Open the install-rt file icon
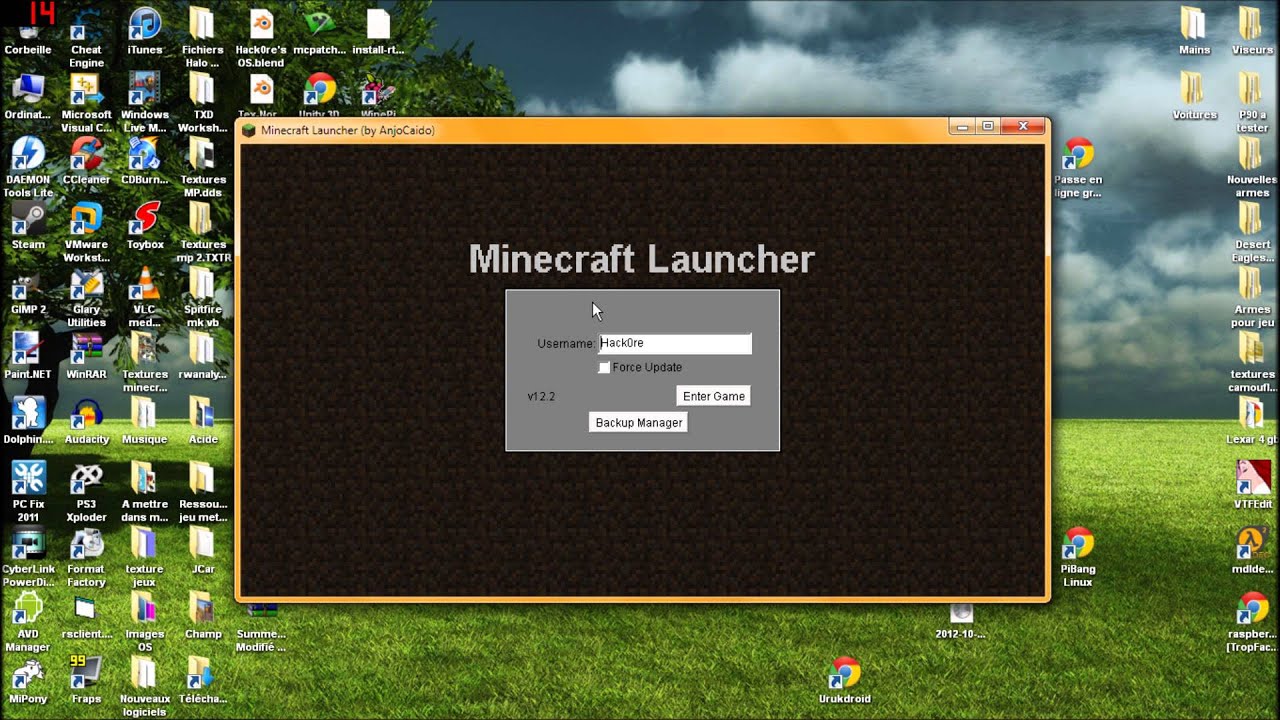Viewport: 1280px width, 720px height. (378, 30)
